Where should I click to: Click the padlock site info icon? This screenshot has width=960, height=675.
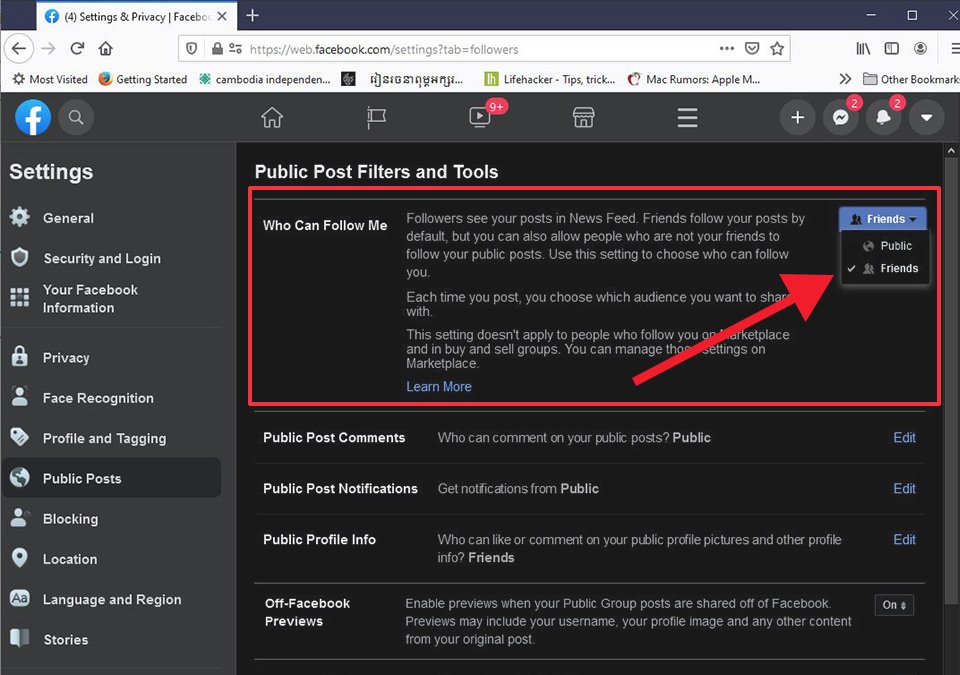coord(217,48)
